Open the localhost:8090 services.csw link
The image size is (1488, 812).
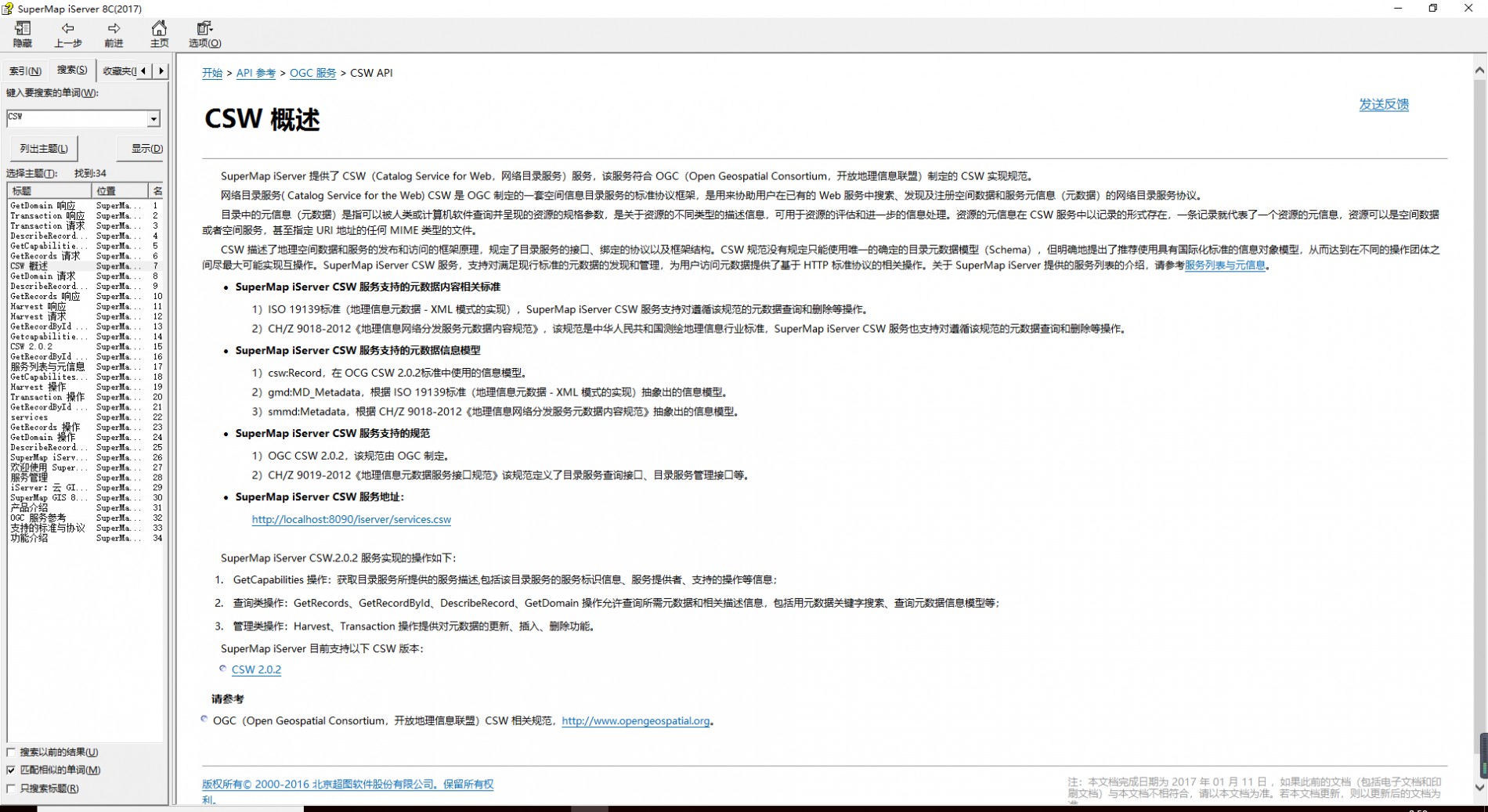click(352, 519)
